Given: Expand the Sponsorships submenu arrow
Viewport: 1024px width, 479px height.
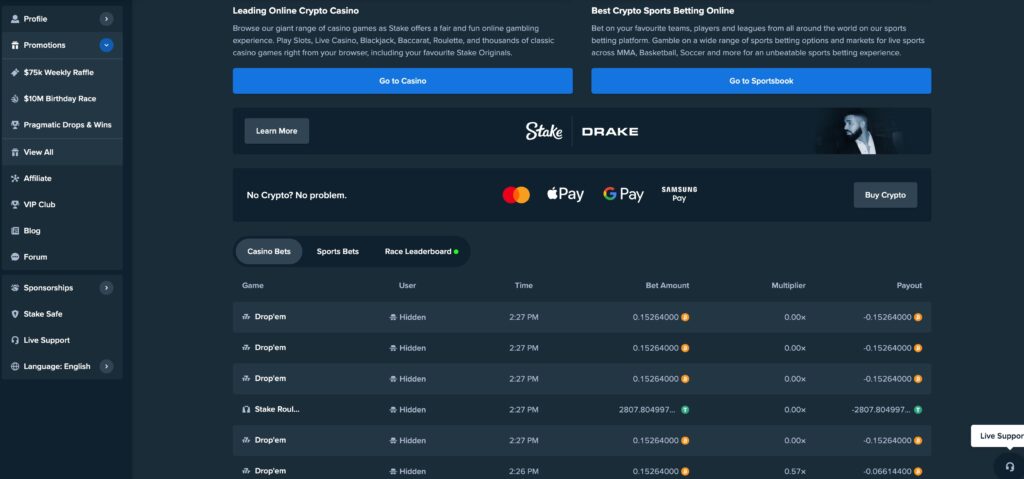Looking at the screenshot, I should (106, 288).
